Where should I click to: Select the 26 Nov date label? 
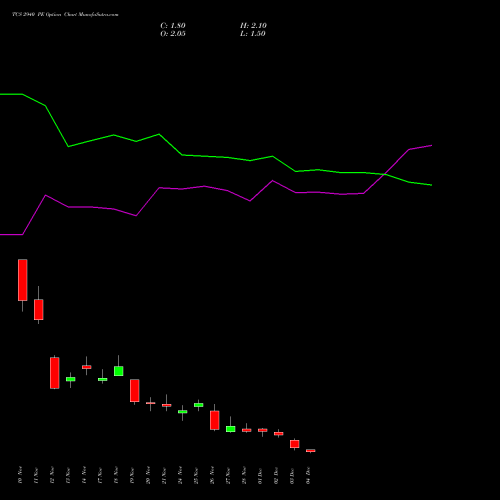tap(212, 475)
